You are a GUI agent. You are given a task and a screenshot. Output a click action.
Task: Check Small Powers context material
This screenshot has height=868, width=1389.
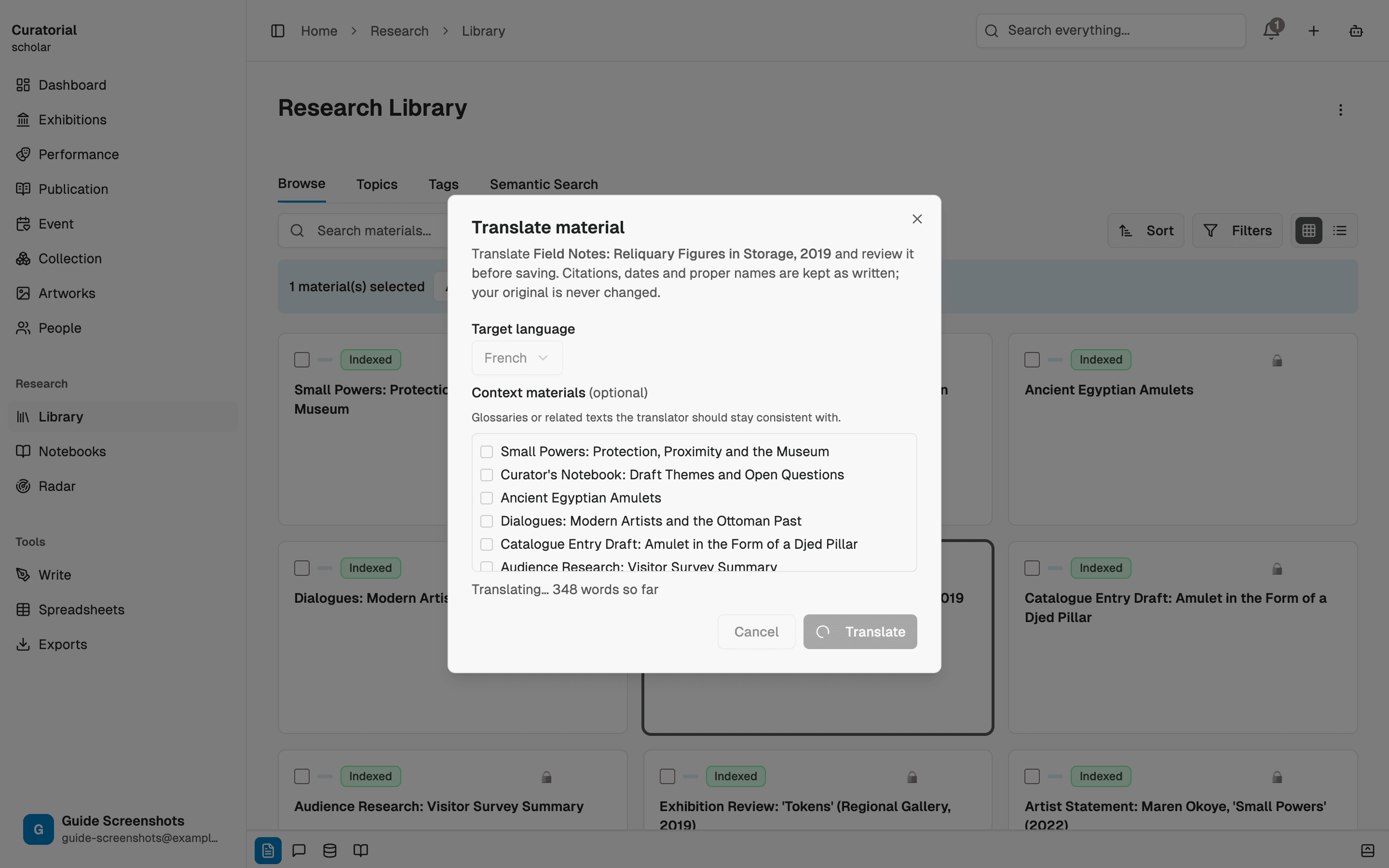pyautogui.click(x=487, y=452)
